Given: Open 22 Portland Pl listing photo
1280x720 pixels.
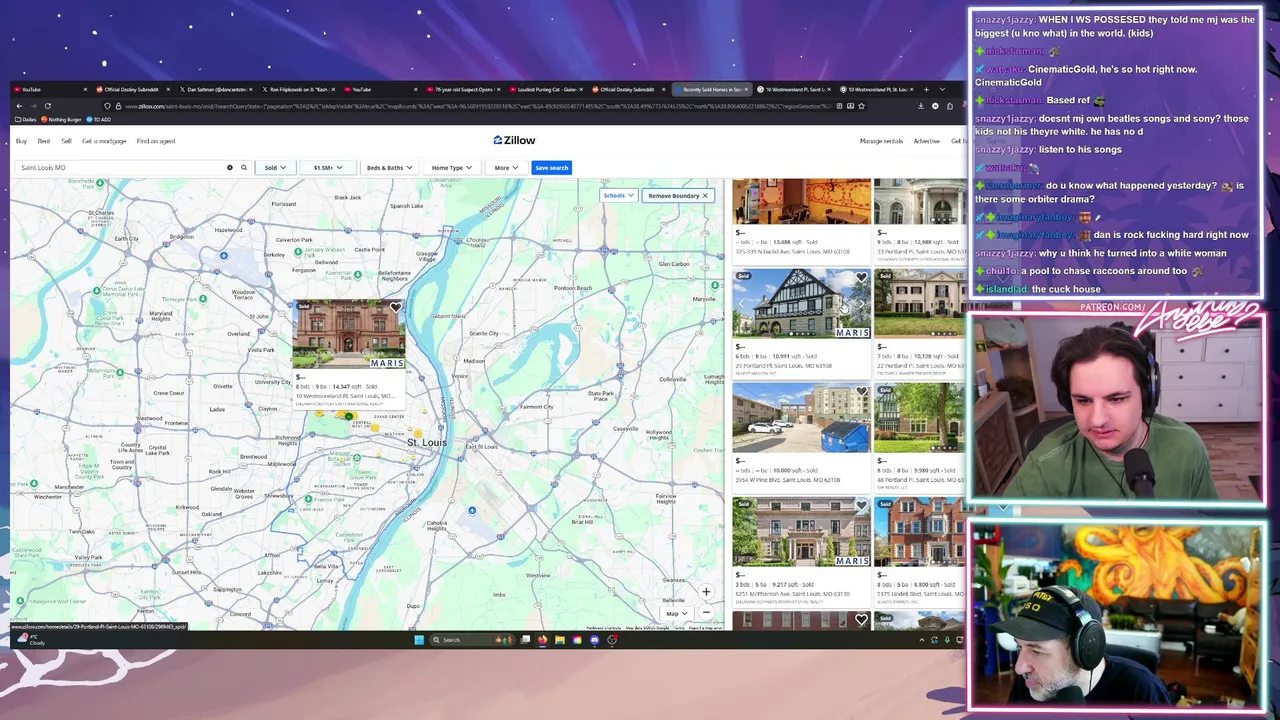Looking at the screenshot, I should pos(920,304).
